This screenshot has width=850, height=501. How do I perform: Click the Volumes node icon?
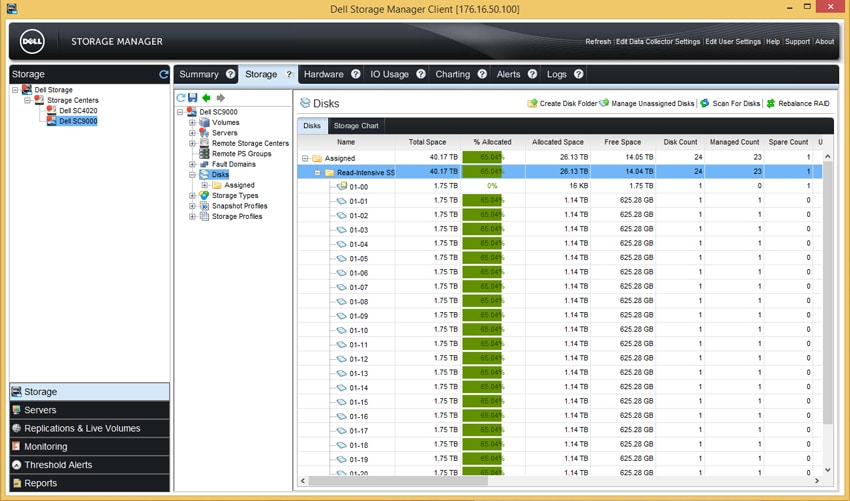click(x=204, y=123)
